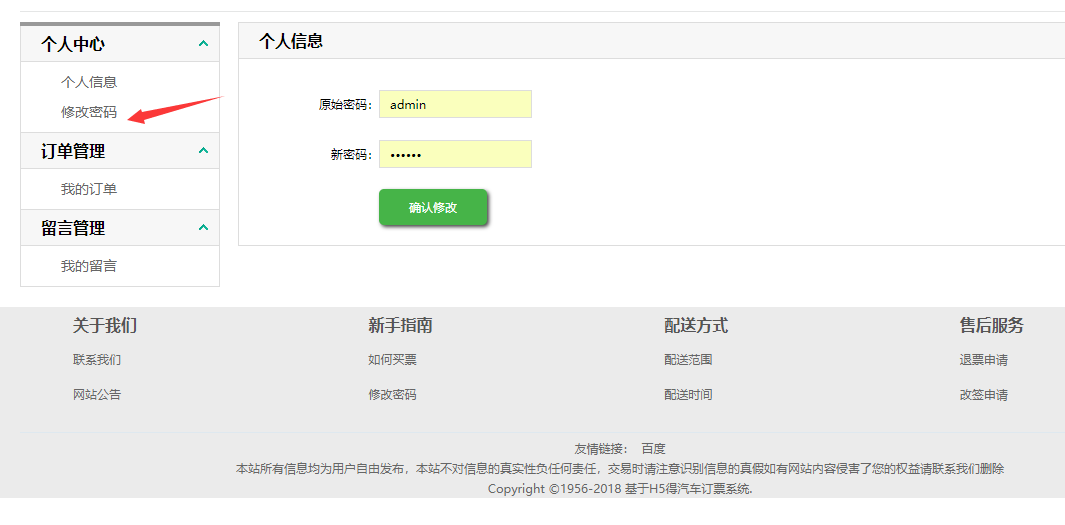Open the 配送时间 footer link
The image size is (1065, 525).
[x=688, y=395]
